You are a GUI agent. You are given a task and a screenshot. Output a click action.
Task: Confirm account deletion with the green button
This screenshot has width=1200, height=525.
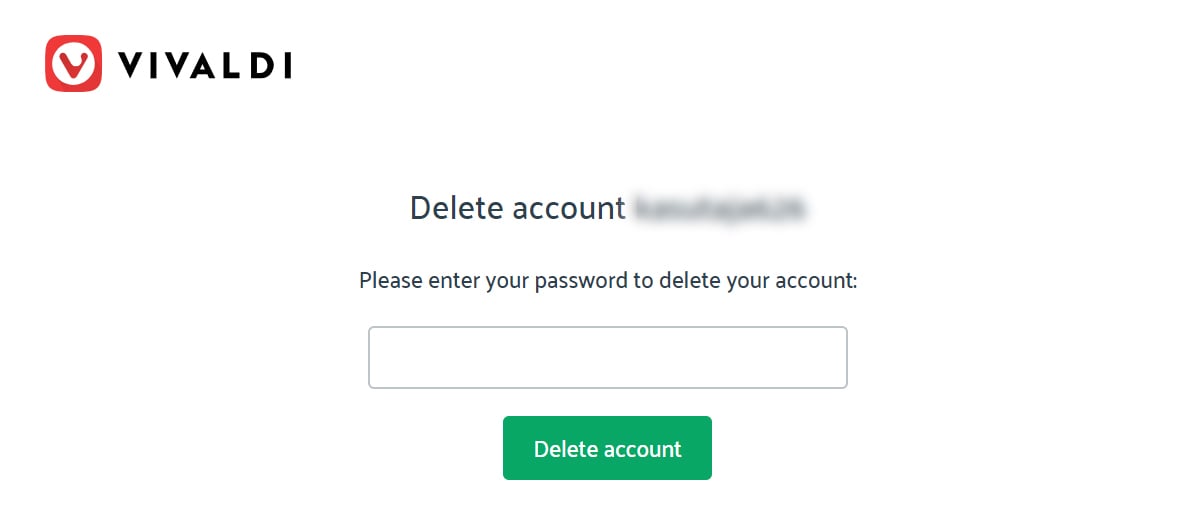coord(607,448)
